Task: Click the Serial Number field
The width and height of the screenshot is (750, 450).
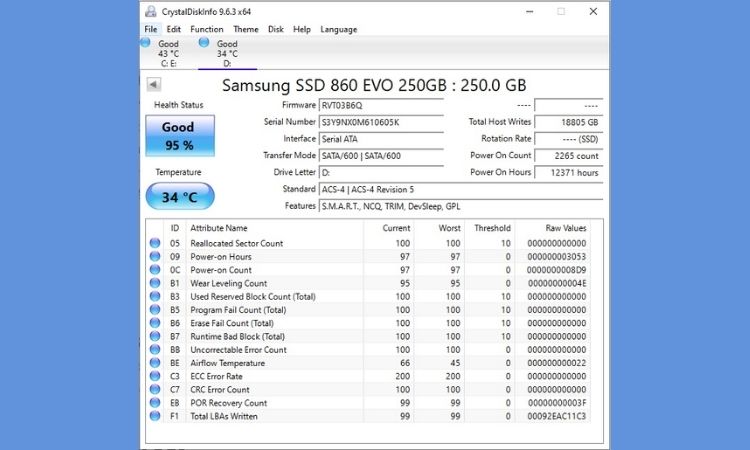Action: point(381,122)
